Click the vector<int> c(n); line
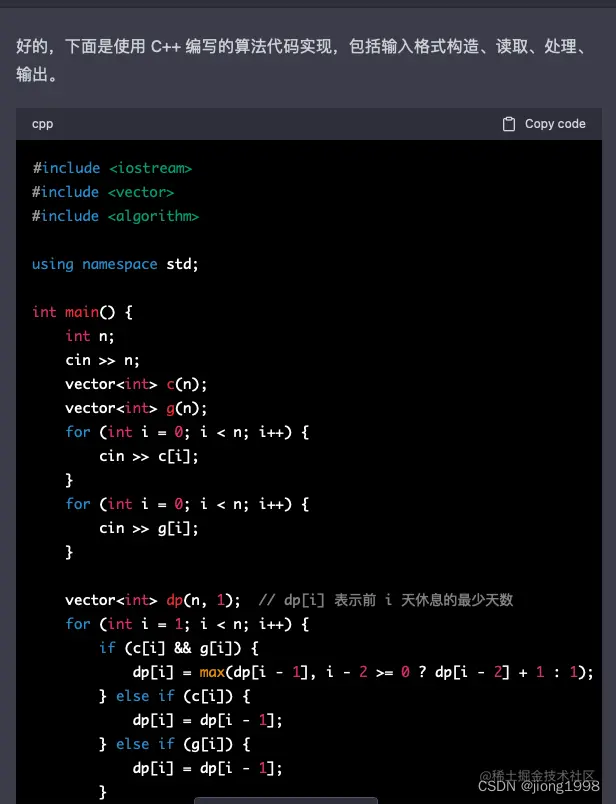616x804 pixels. click(136, 384)
